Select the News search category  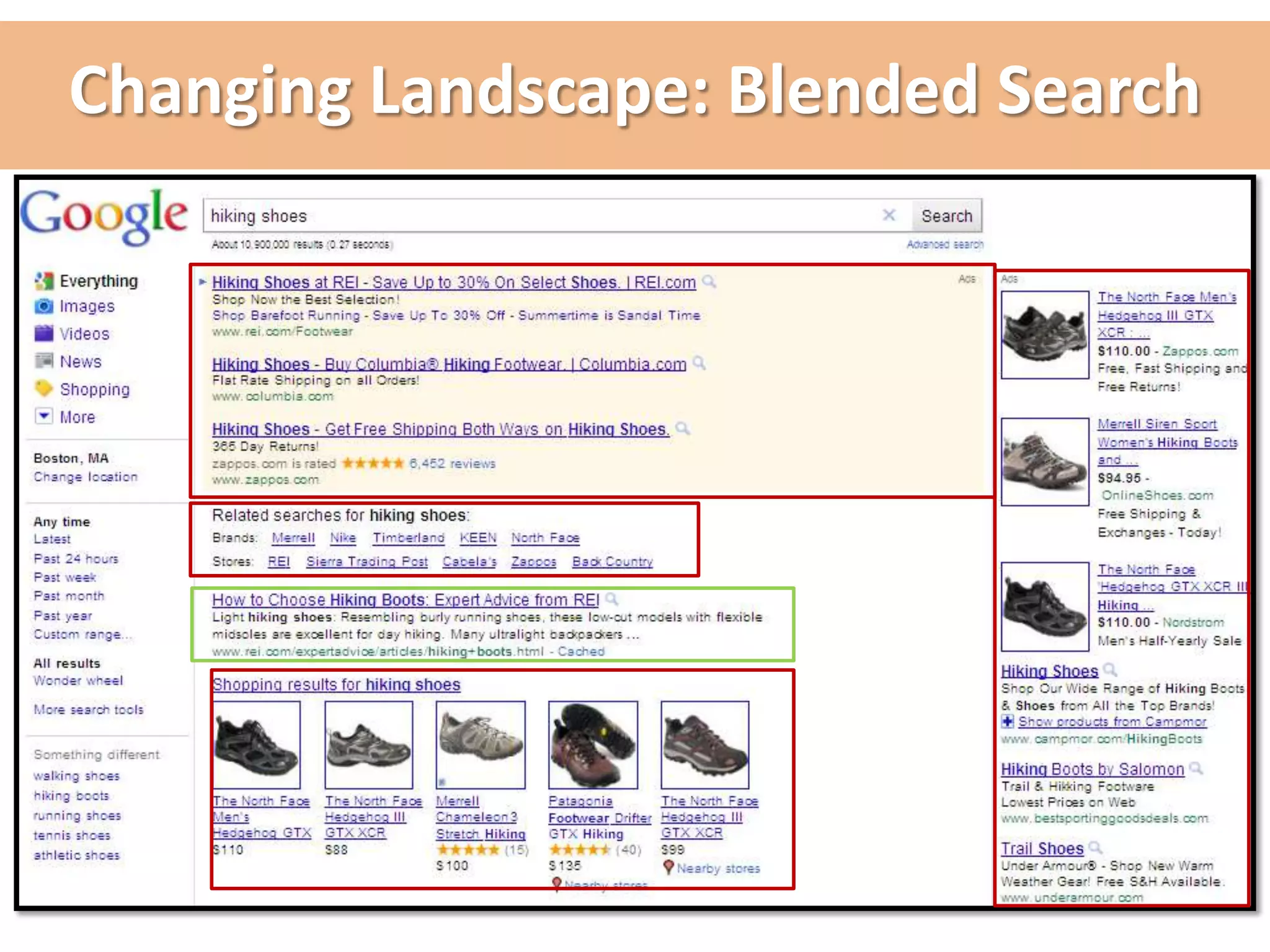81,361
